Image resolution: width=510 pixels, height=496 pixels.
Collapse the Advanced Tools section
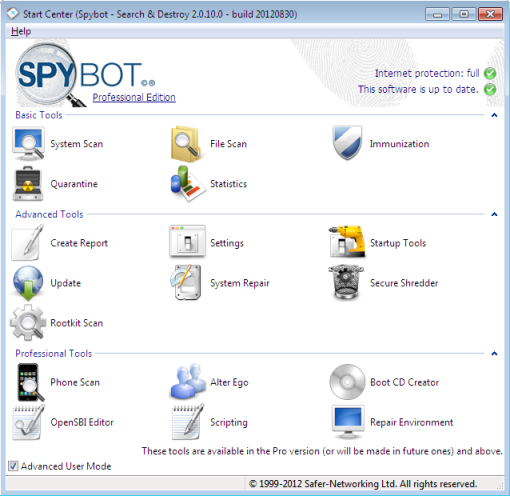(494, 214)
